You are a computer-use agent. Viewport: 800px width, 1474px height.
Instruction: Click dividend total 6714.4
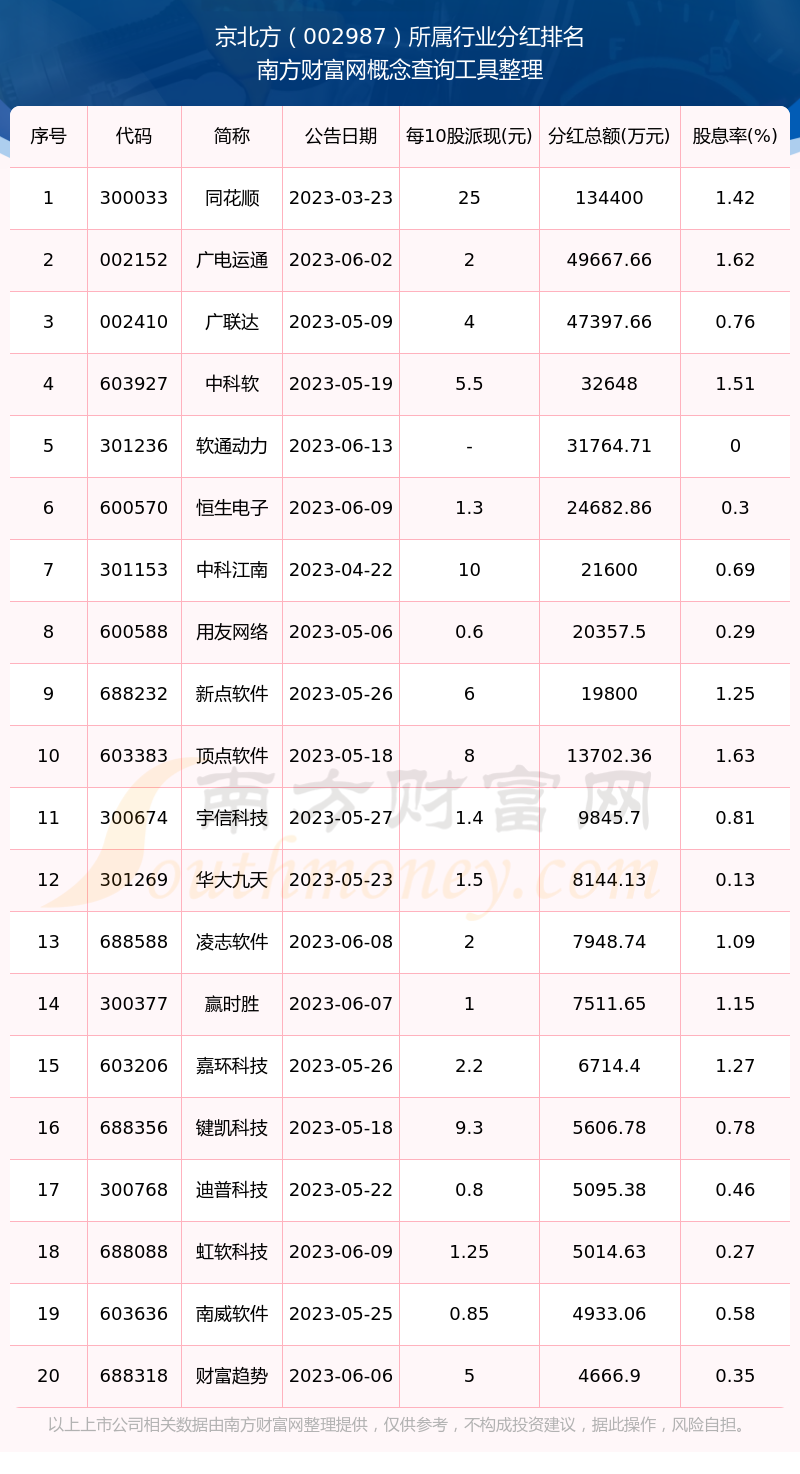click(609, 1066)
